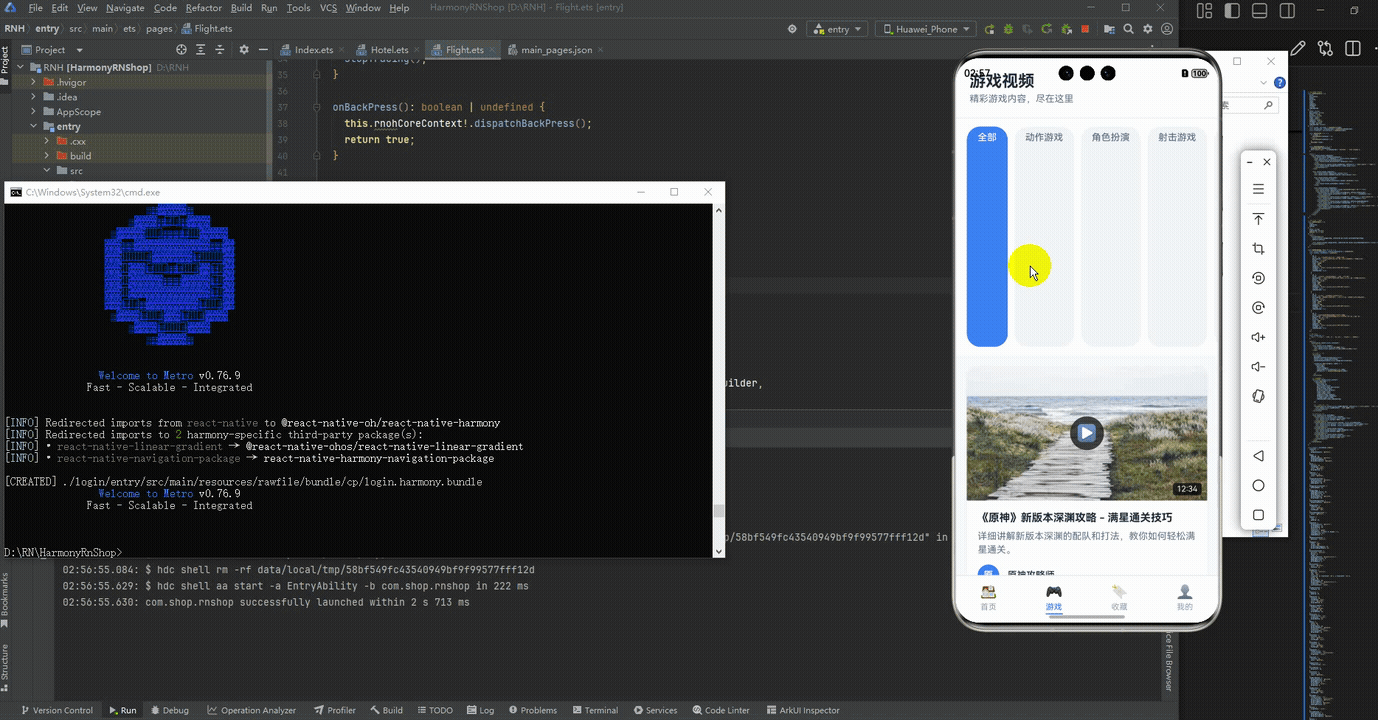Viewport: 1378px width, 720px height.
Task: Open the VCS menu
Action: (x=328, y=8)
